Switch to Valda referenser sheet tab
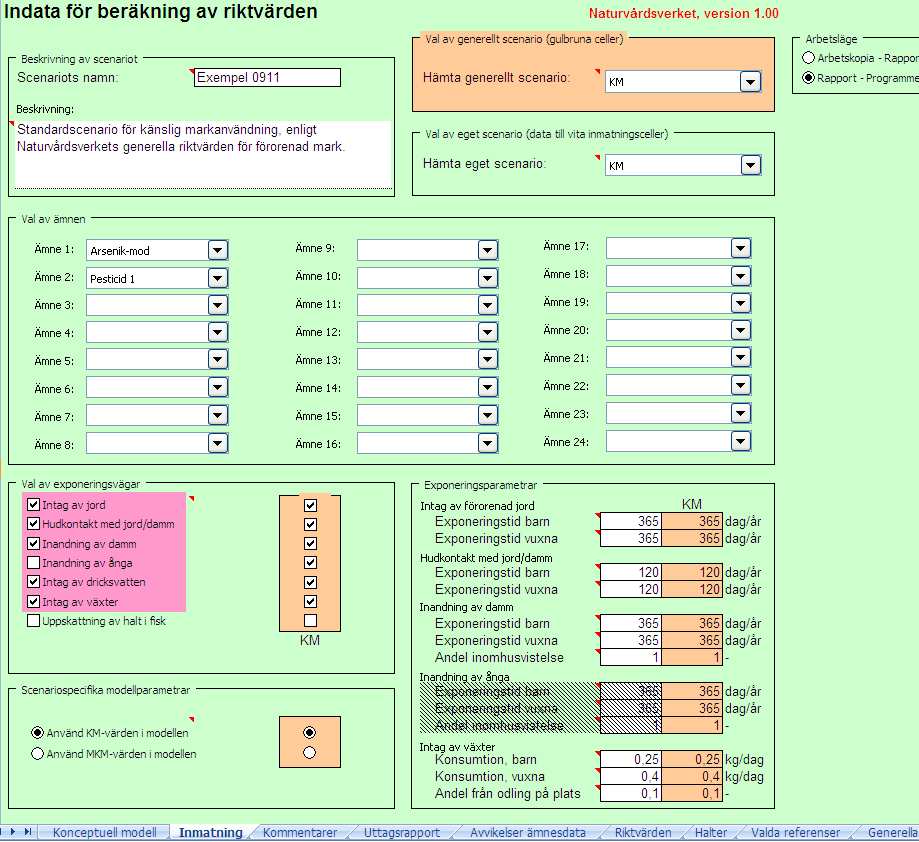Viewport: 919px width, 842px height. (x=795, y=832)
